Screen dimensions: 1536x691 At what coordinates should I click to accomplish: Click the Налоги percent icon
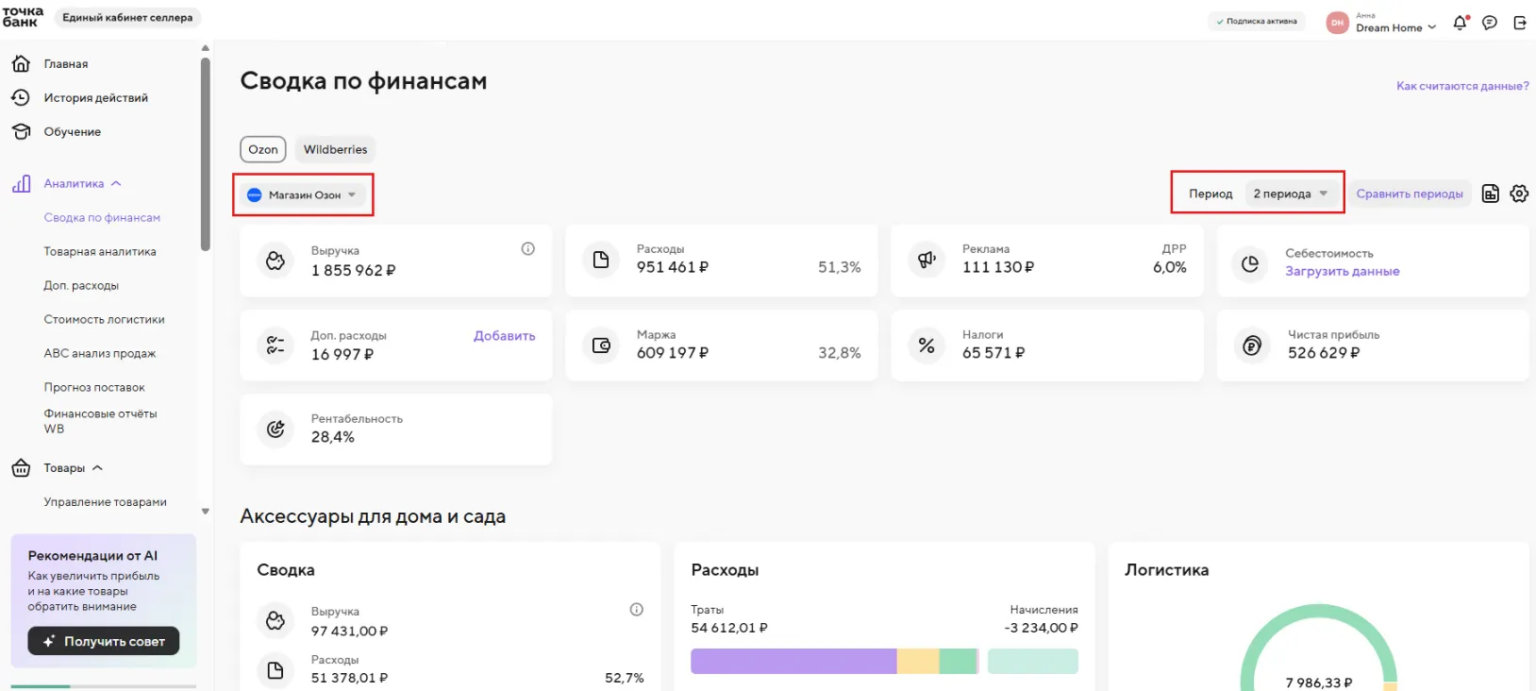(x=926, y=345)
